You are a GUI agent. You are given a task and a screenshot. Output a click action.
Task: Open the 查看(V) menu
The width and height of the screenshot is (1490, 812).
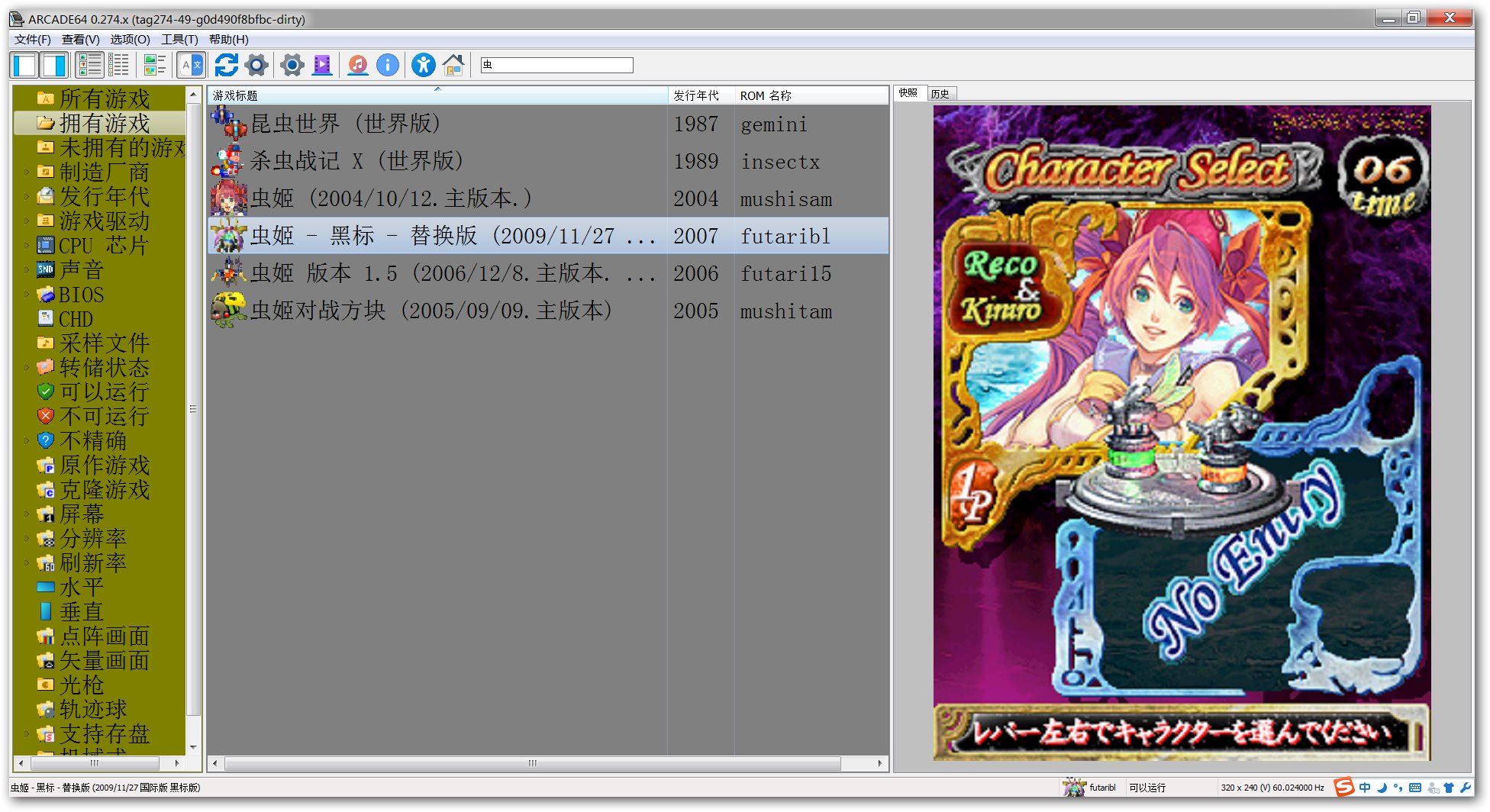pyautogui.click(x=81, y=40)
